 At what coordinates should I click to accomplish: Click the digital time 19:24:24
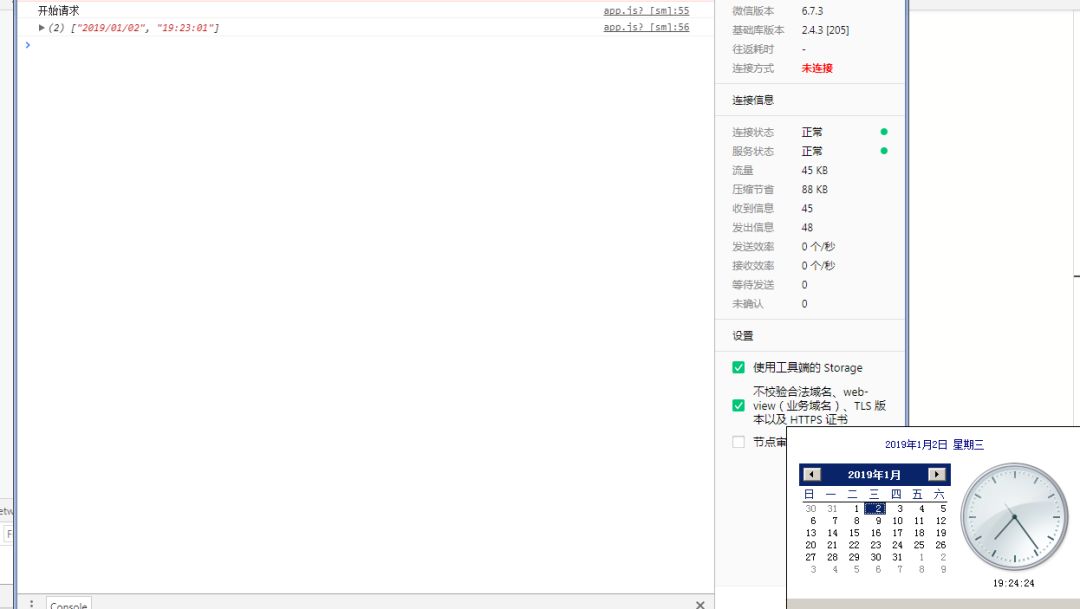tap(1013, 583)
